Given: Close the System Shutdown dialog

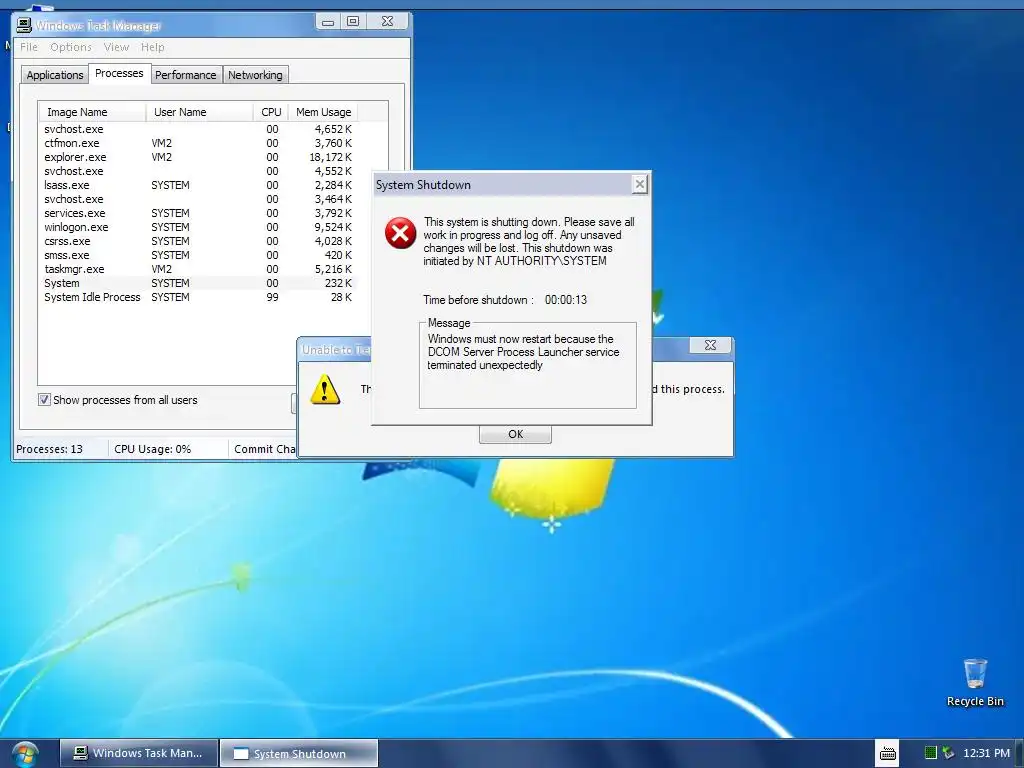Looking at the screenshot, I should tap(640, 185).
